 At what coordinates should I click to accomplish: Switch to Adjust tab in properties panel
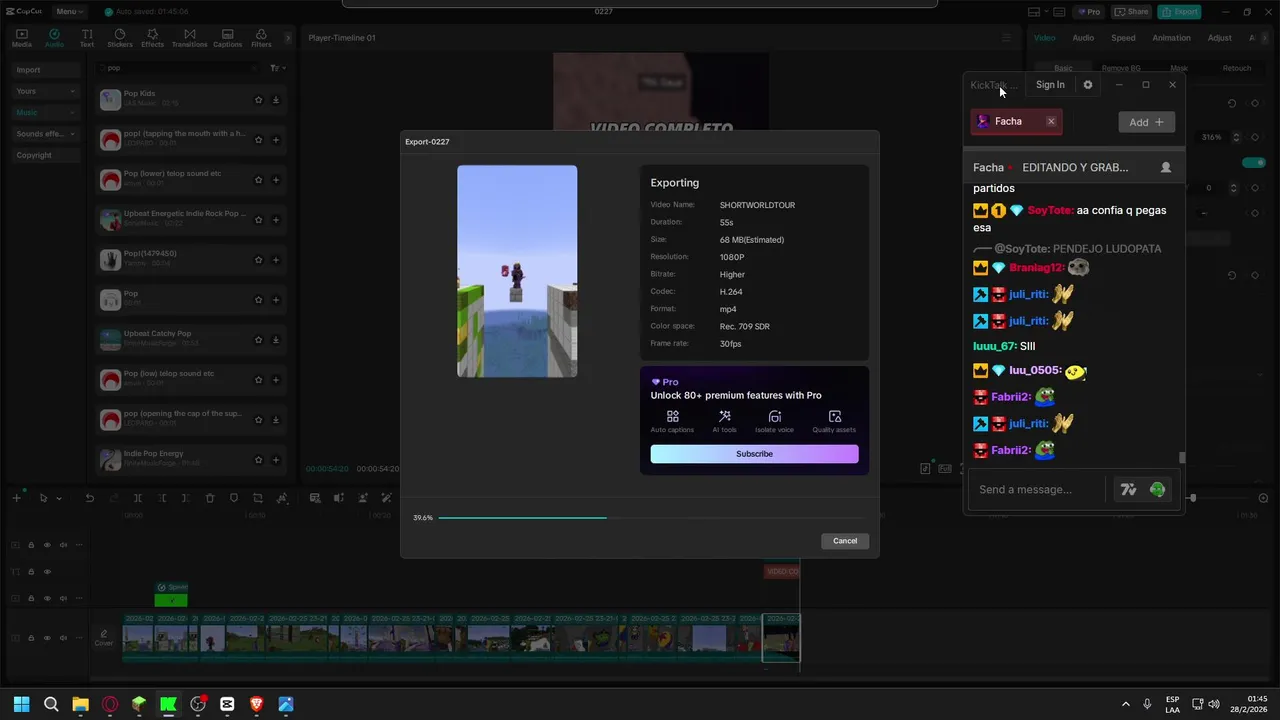click(1219, 38)
